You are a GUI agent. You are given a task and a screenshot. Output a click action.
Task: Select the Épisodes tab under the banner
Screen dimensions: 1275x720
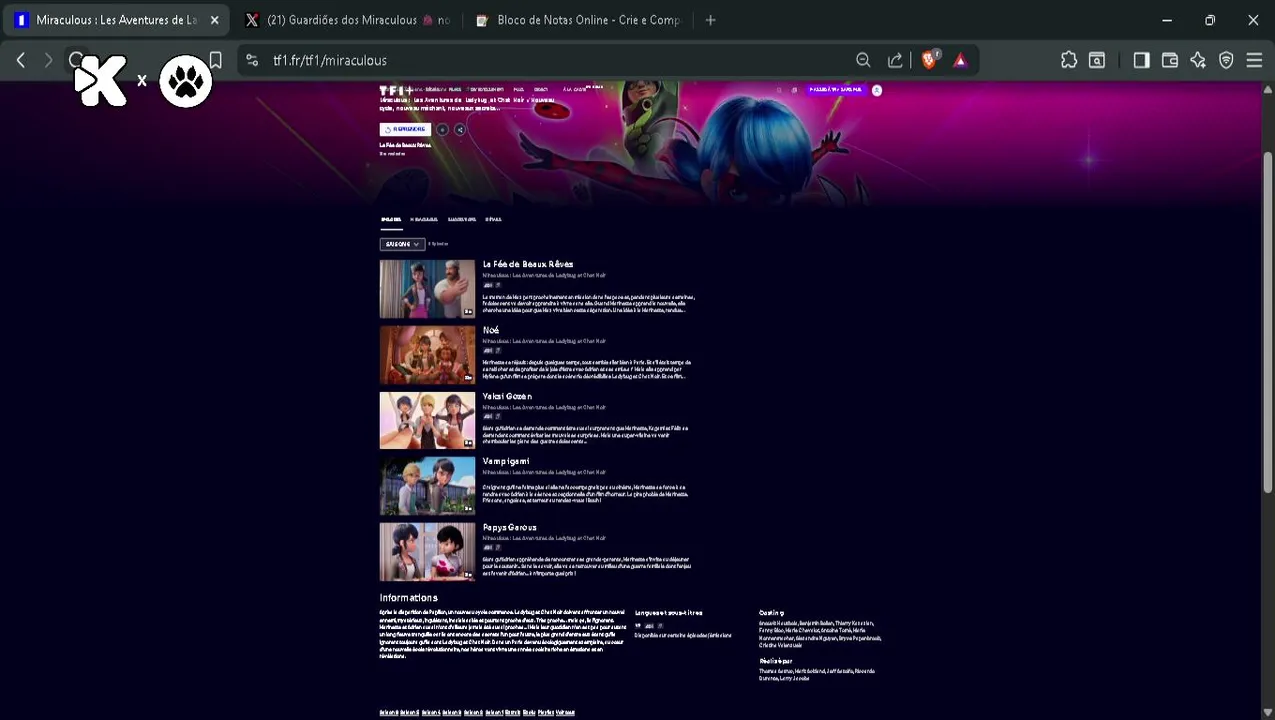click(x=390, y=220)
